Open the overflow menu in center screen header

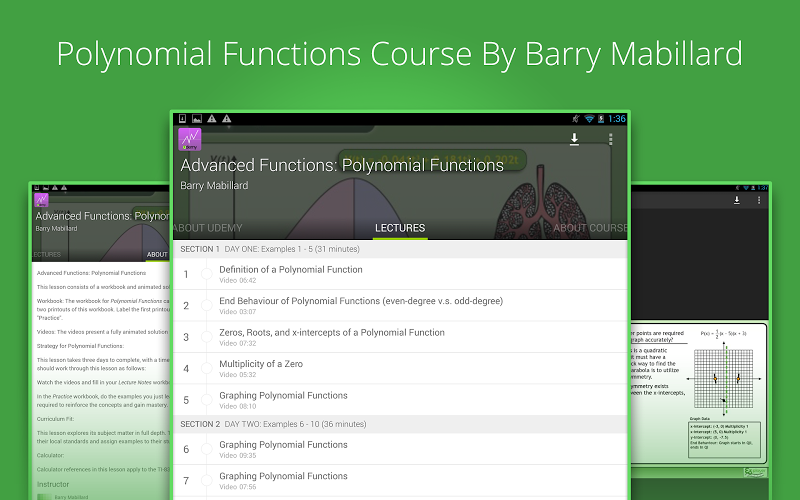(x=610, y=139)
